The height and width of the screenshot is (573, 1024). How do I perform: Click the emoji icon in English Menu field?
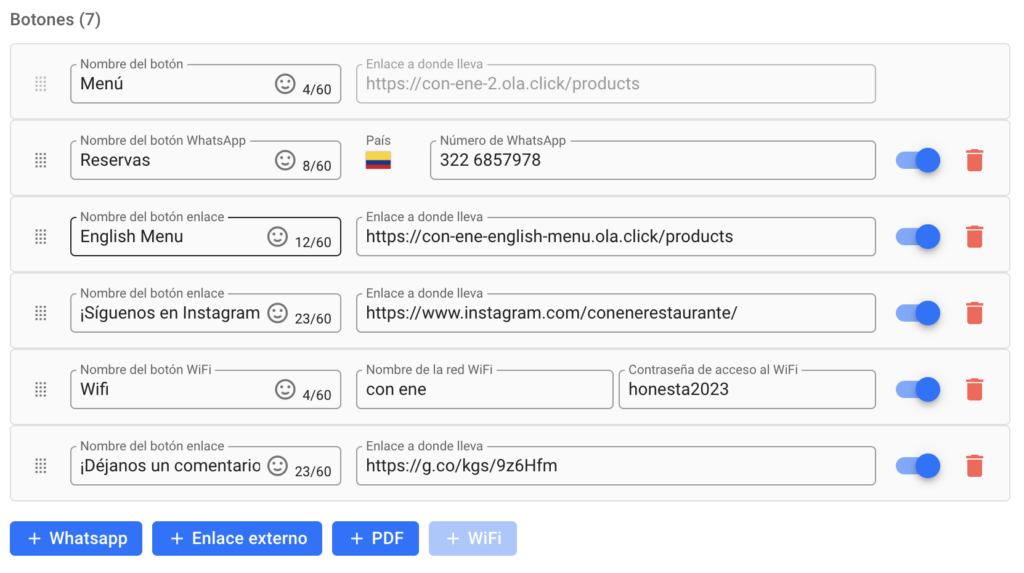pyautogui.click(x=278, y=237)
